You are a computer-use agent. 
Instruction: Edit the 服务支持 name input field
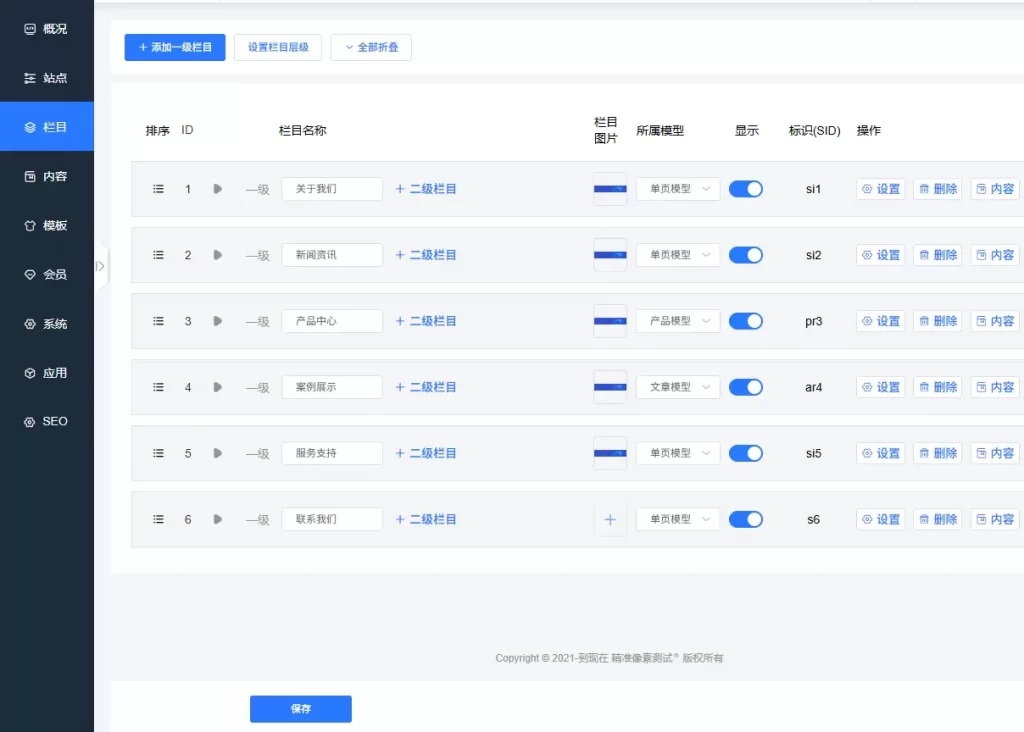click(332, 453)
